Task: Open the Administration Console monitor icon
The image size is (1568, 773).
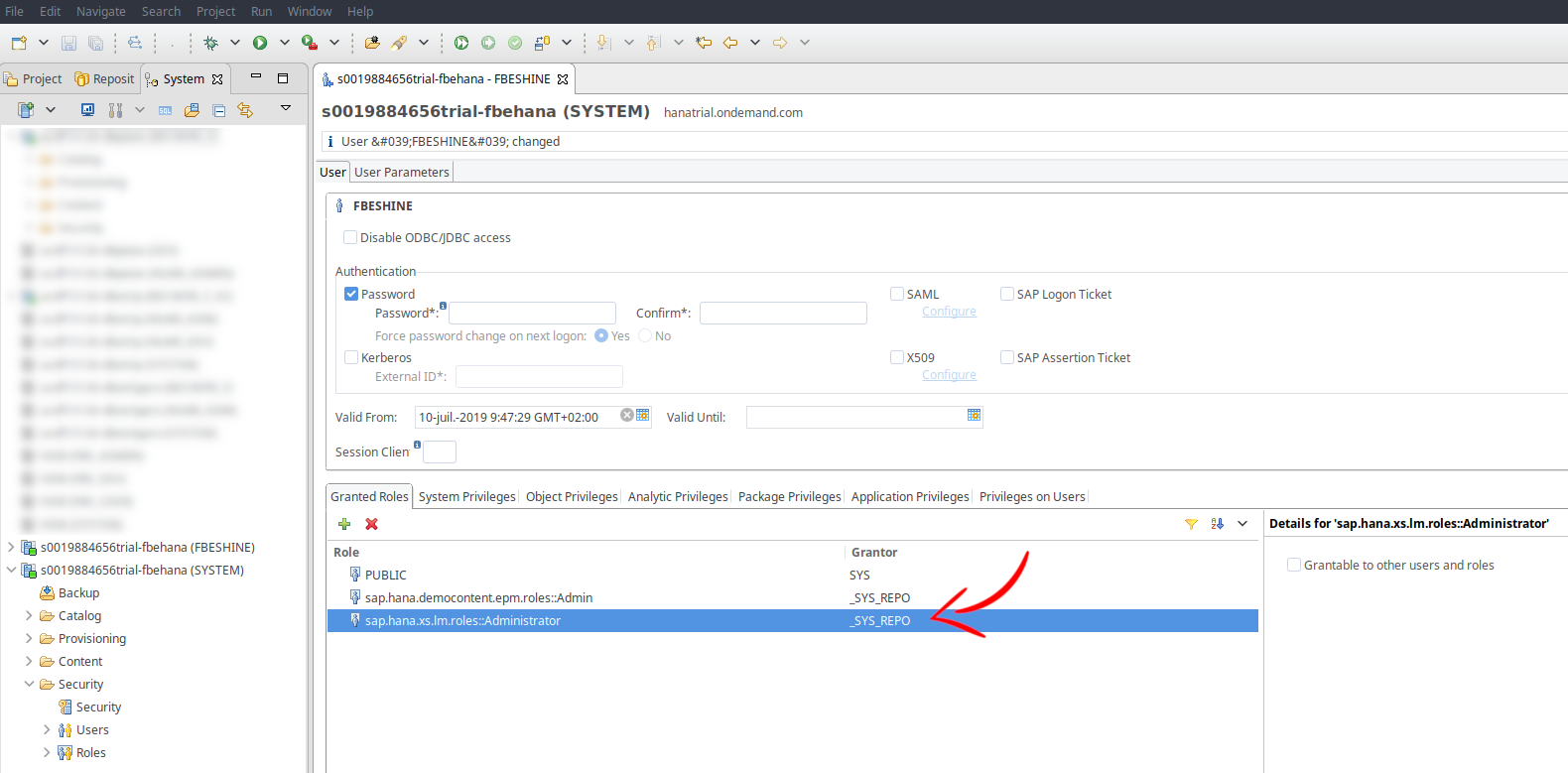Action: 87,109
